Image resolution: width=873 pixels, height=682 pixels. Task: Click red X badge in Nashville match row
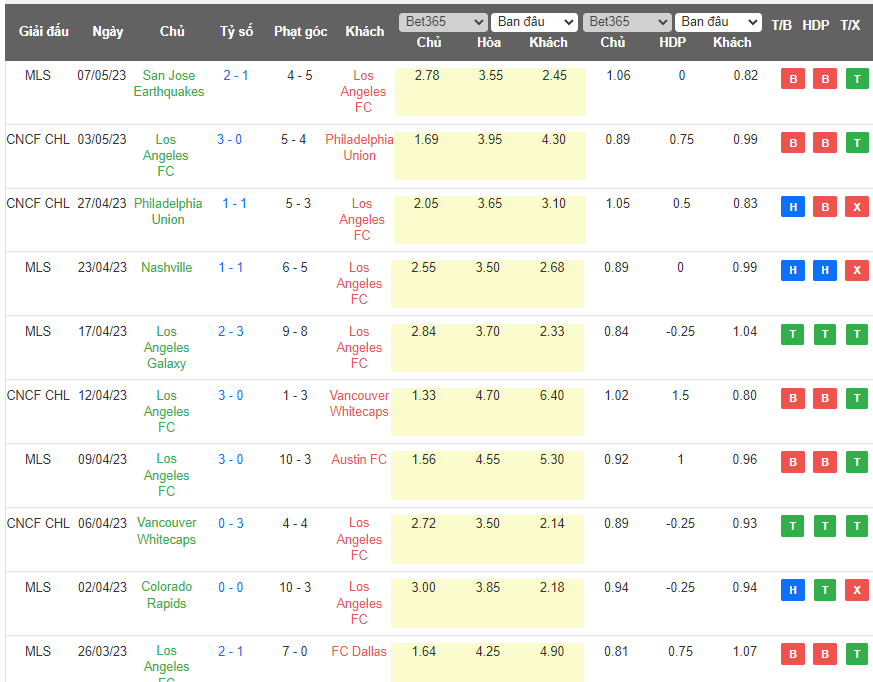[856, 271]
